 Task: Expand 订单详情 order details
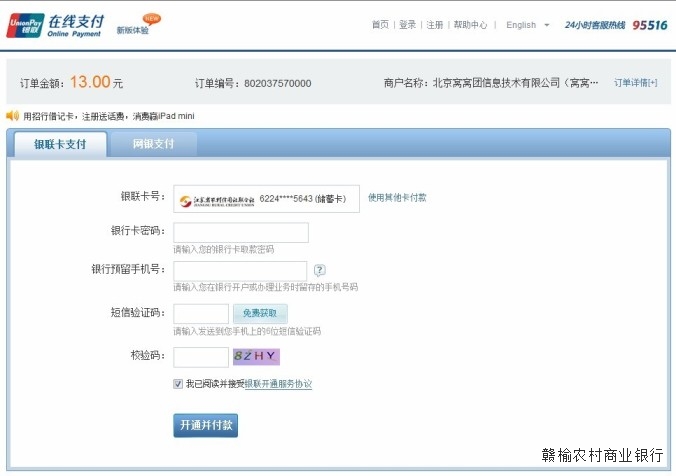[635, 83]
